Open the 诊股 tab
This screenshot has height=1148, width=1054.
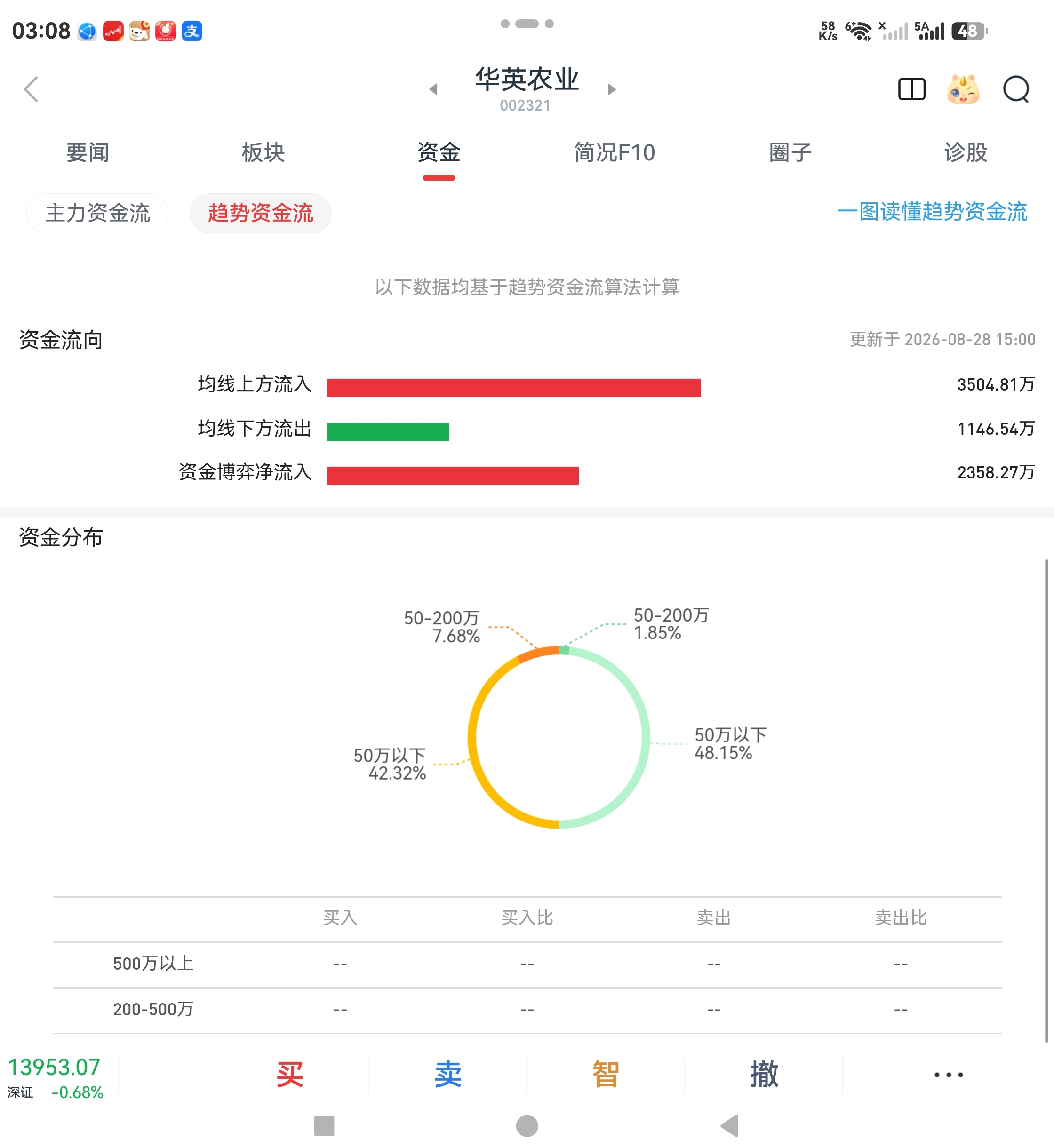966,152
